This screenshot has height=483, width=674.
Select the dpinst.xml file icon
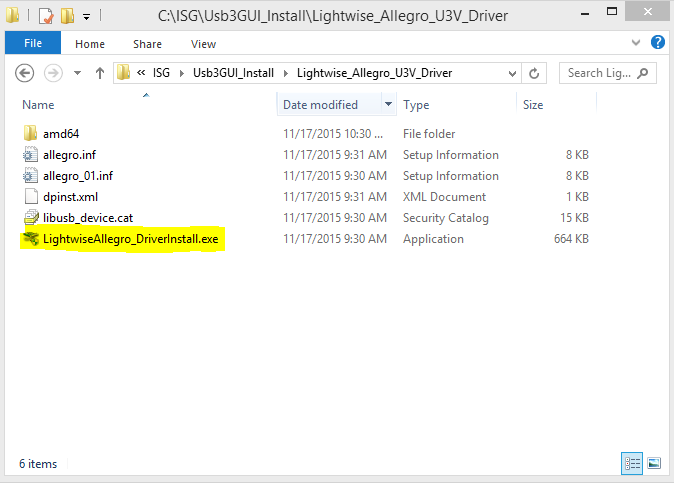point(31,196)
